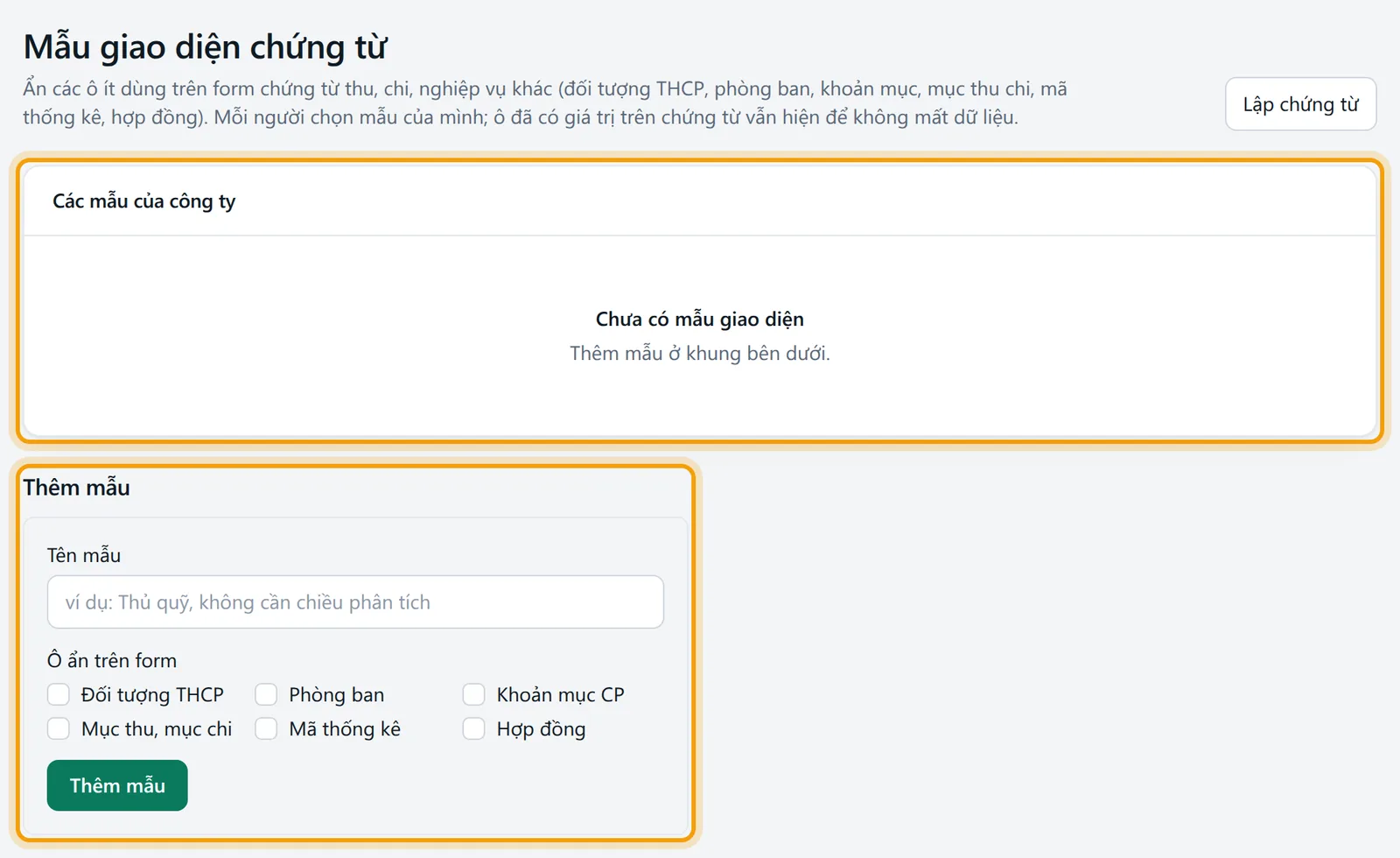Screen dimensions: 1400x858
Task: Click the Hợp đồng label text
Action: point(541,728)
